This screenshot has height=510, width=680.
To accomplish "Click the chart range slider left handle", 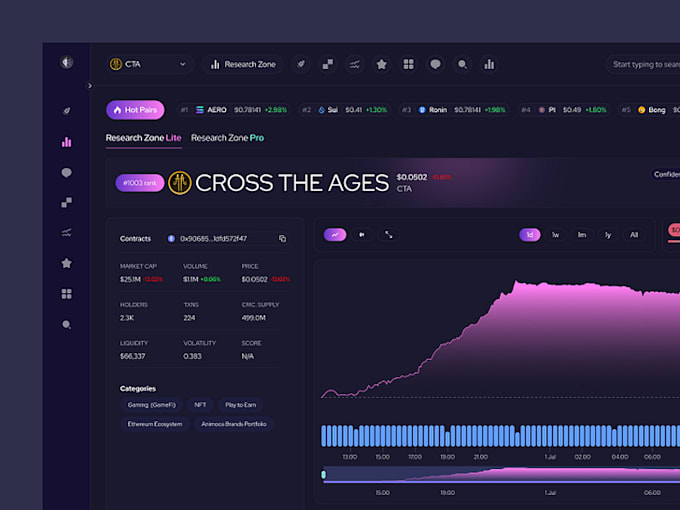I will (324, 474).
